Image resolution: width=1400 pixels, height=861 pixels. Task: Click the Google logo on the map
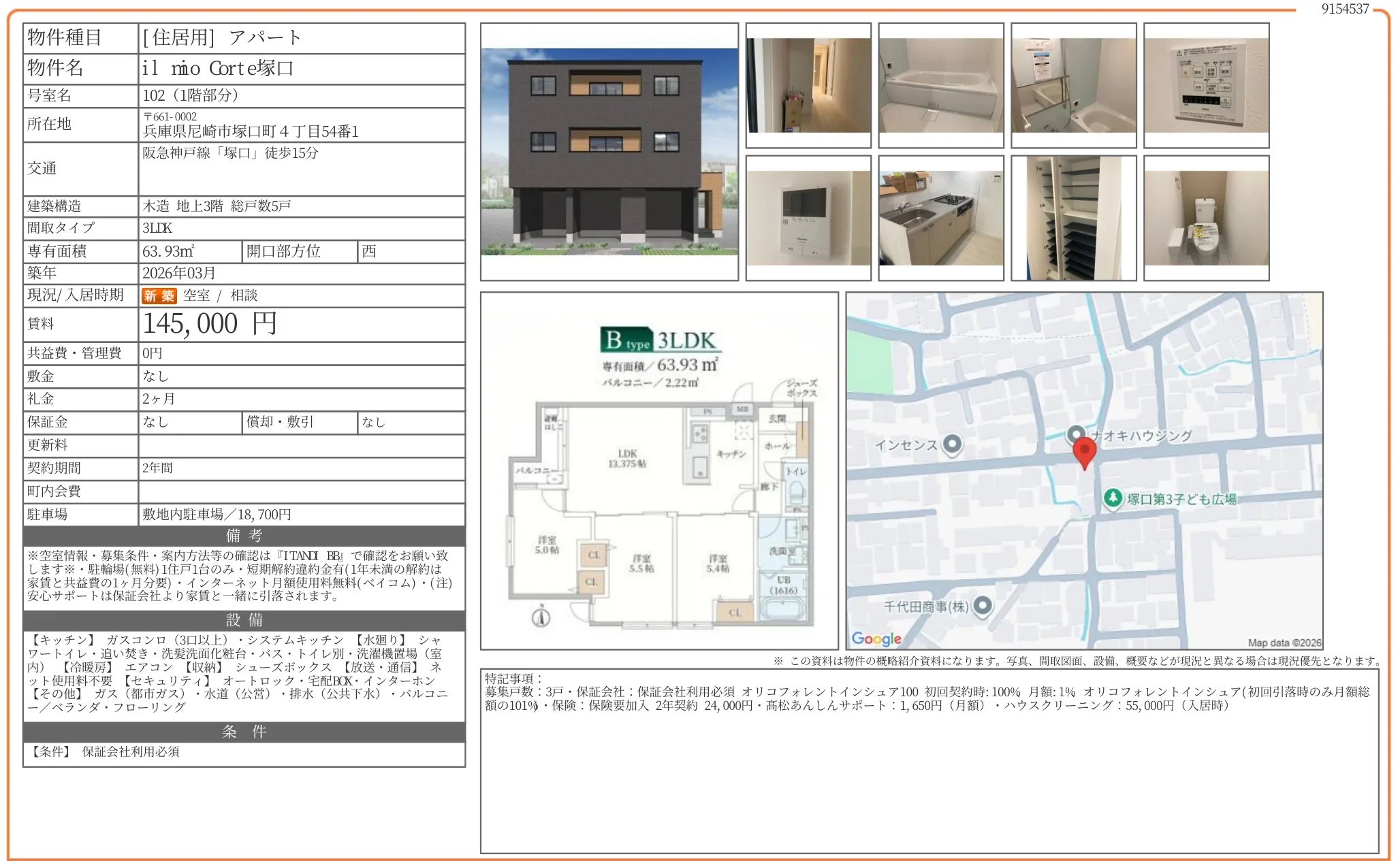click(x=876, y=638)
